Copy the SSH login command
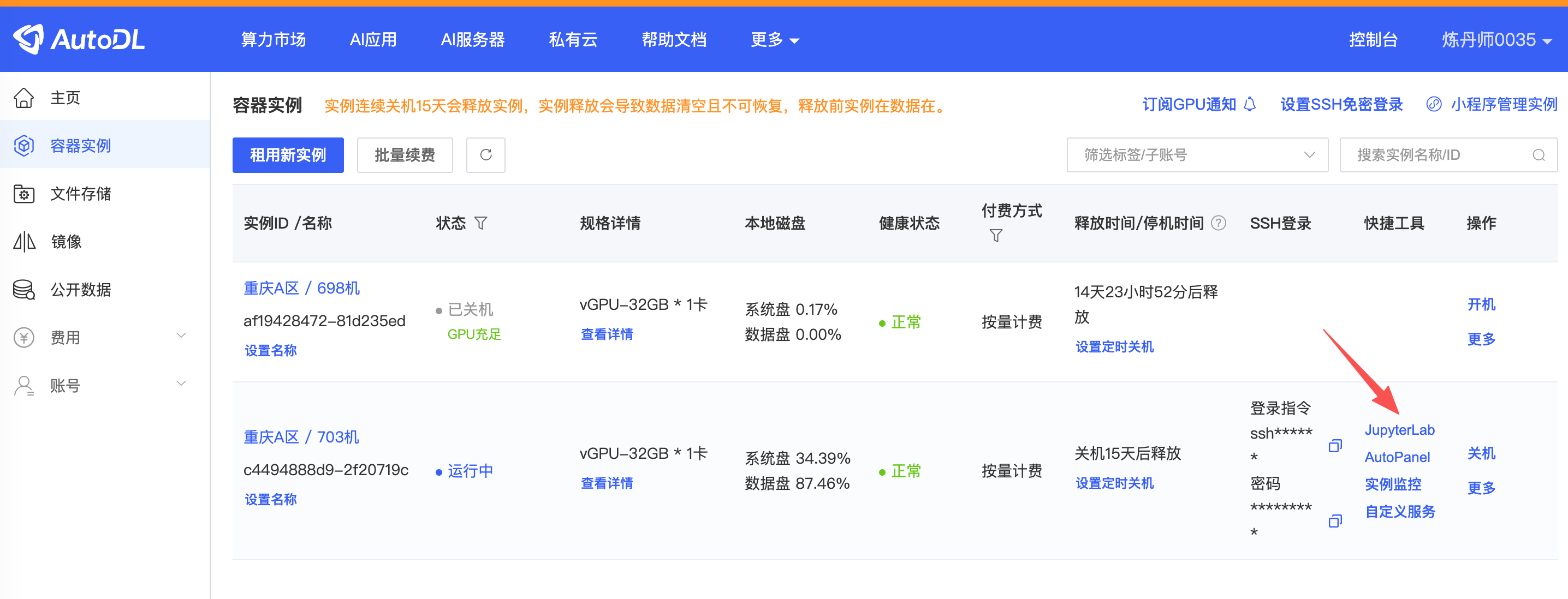Viewport: 1568px width, 599px height. click(1335, 446)
